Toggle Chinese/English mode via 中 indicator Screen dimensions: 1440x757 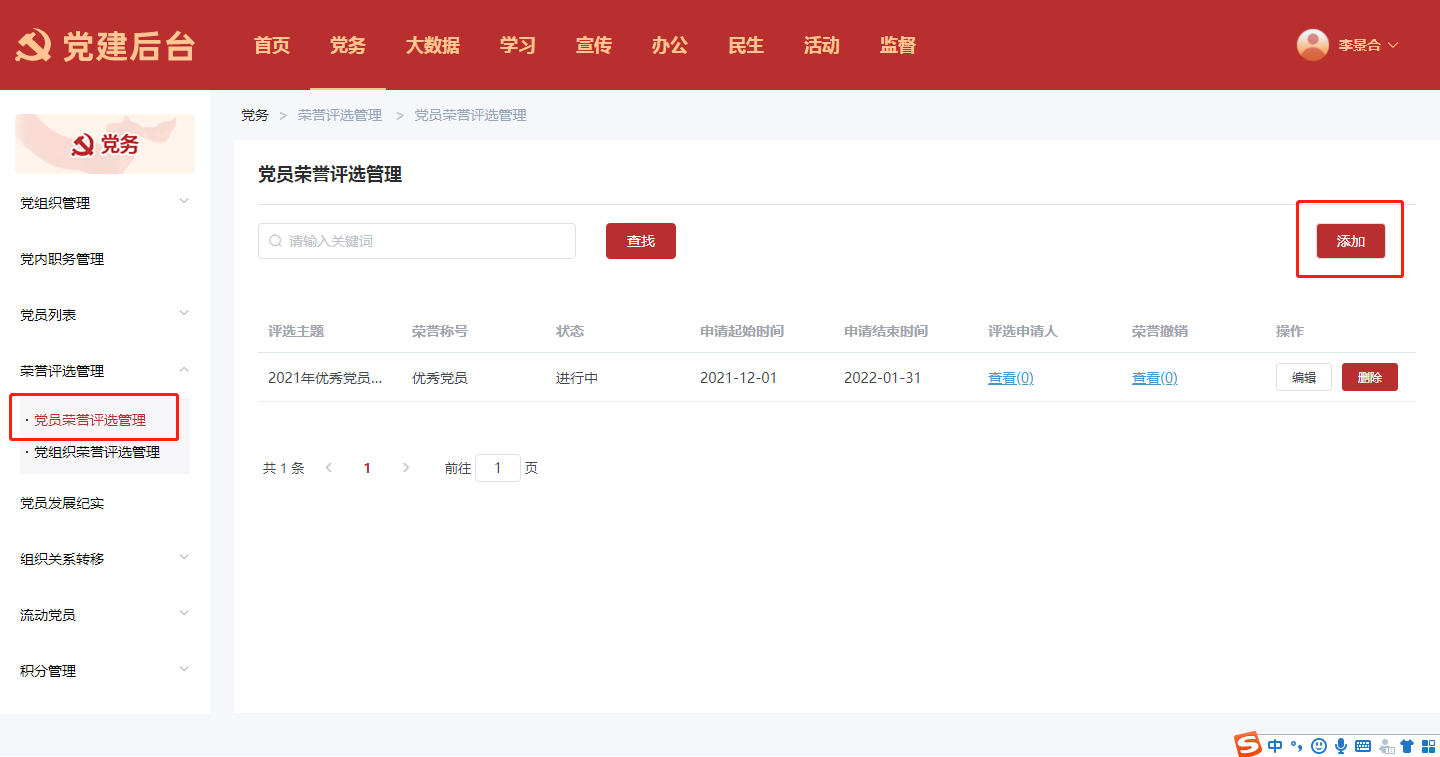1275,746
